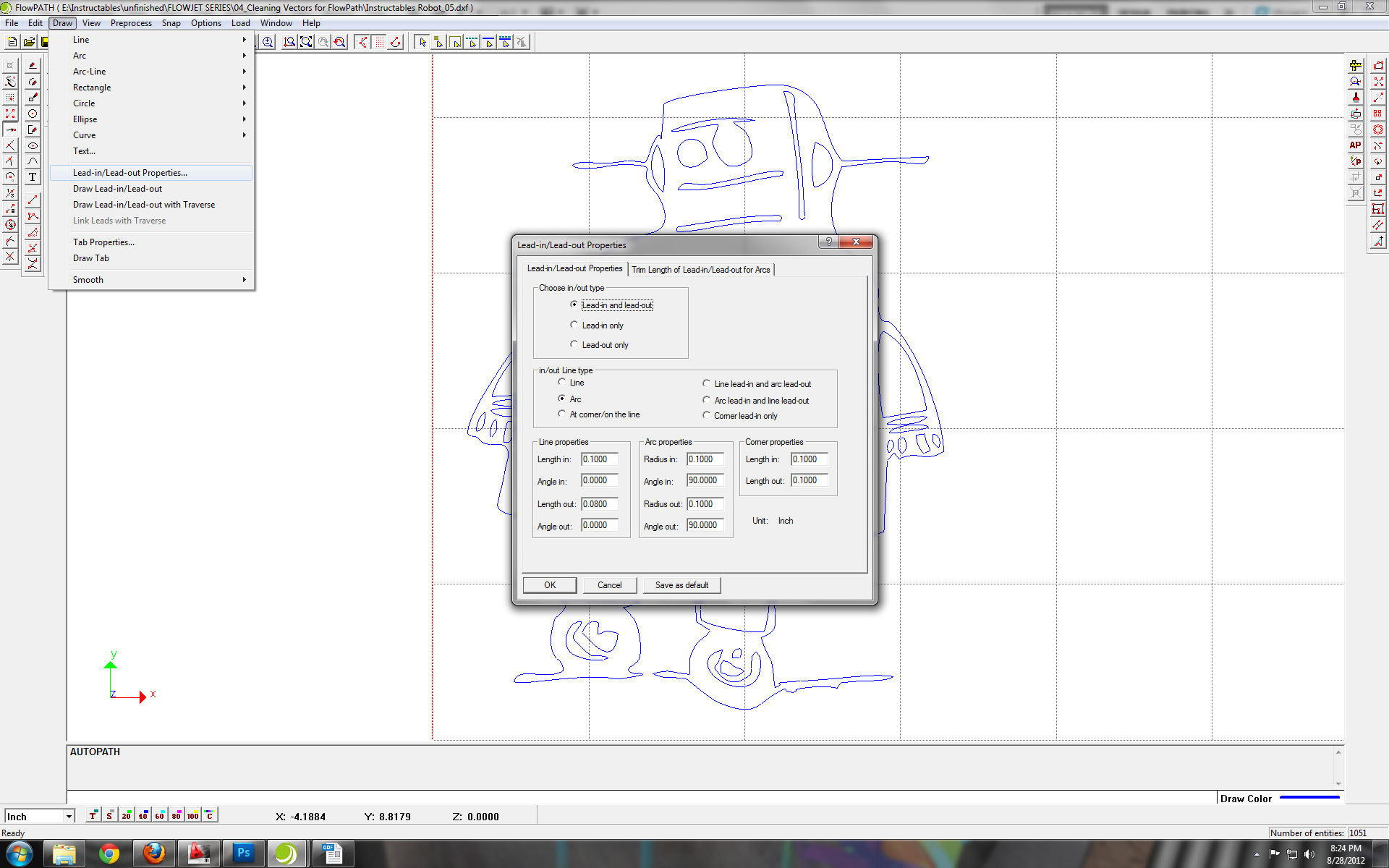Choose Line as in/out line type
This screenshot has height=868, width=1389.
[562, 382]
